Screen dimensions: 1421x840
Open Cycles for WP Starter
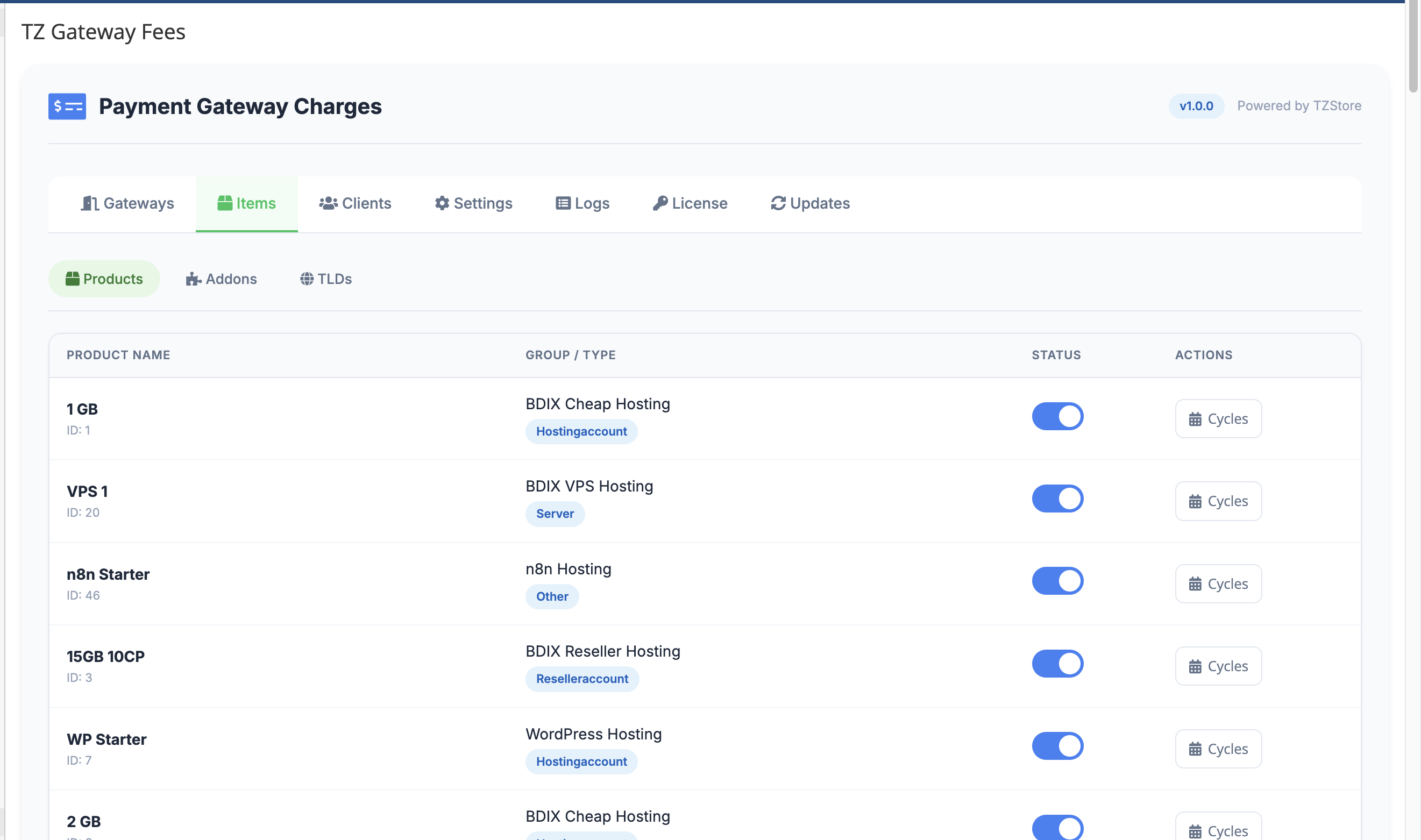pyautogui.click(x=1218, y=748)
